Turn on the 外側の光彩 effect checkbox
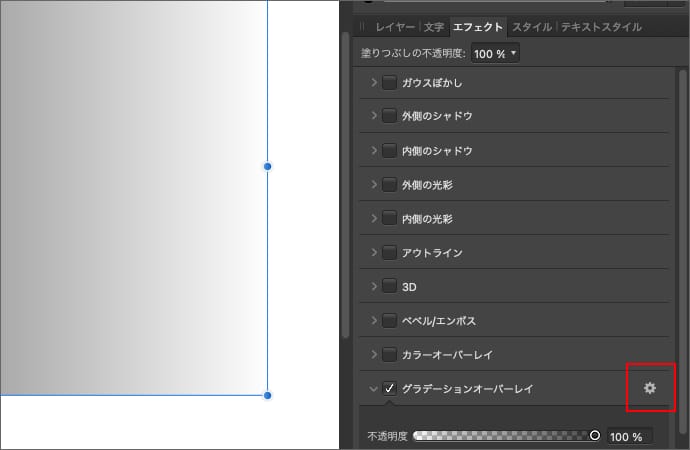This screenshot has height=450, width=690. [389, 185]
